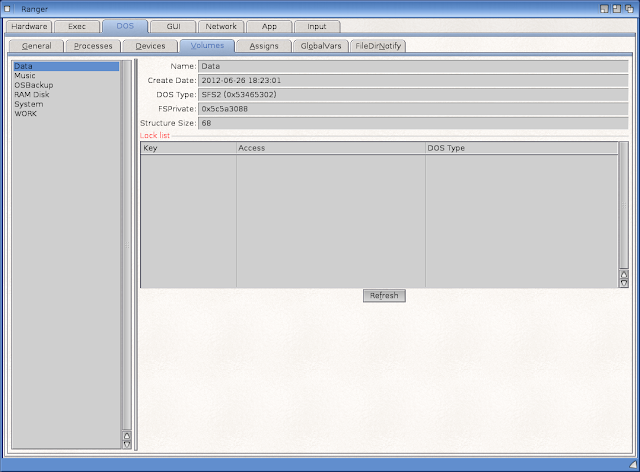640x472 pixels.
Task: Choose the OSBackup volume entry
Action: [33, 85]
